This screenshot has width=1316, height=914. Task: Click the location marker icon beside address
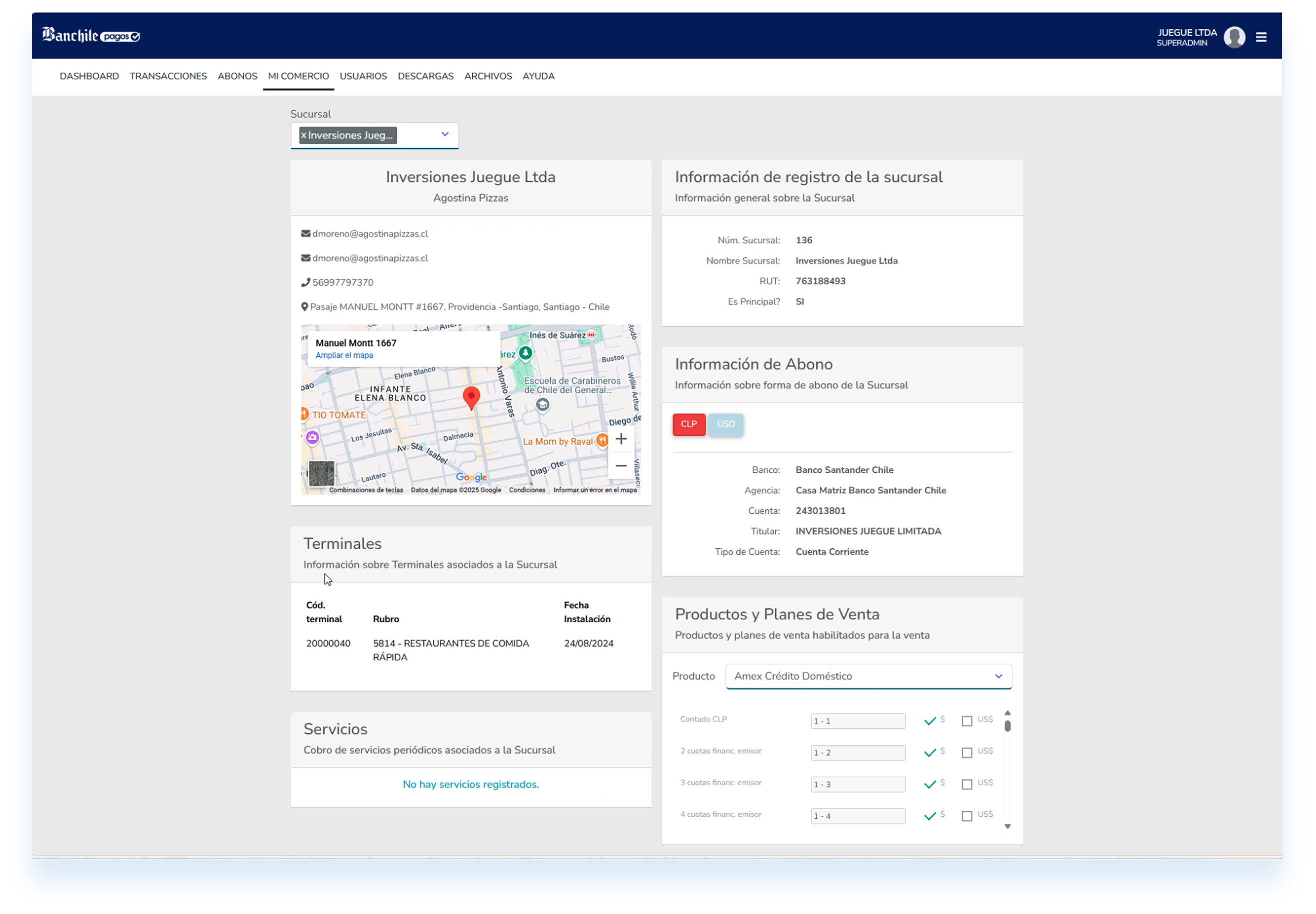click(304, 307)
